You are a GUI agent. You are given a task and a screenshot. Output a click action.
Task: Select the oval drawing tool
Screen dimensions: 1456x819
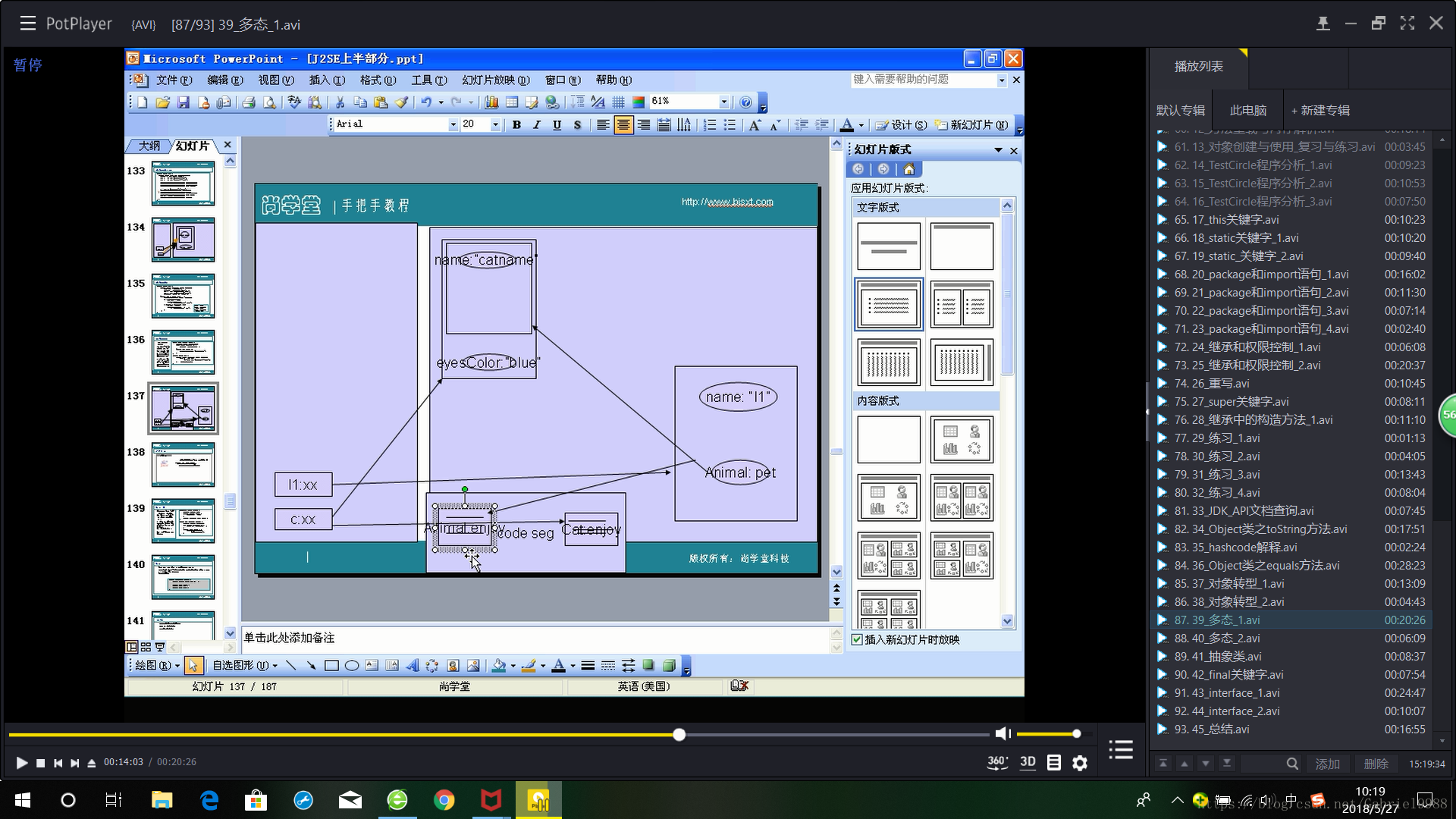pyautogui.click(x=352, y=666)
